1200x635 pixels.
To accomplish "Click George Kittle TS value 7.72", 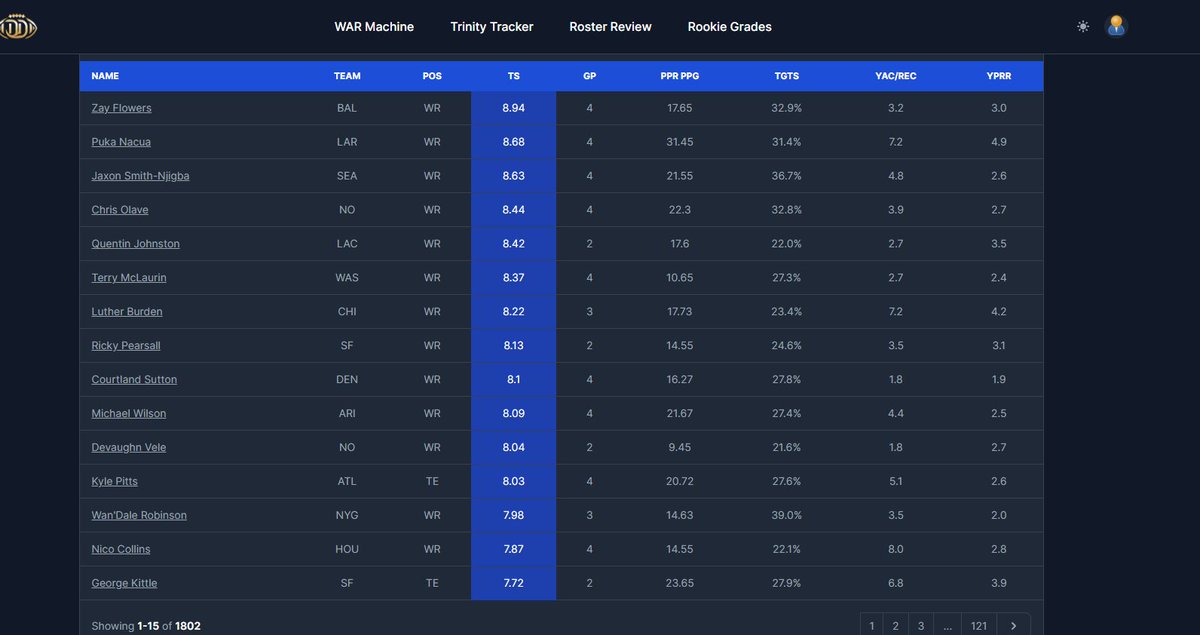I will pos(513,584).
